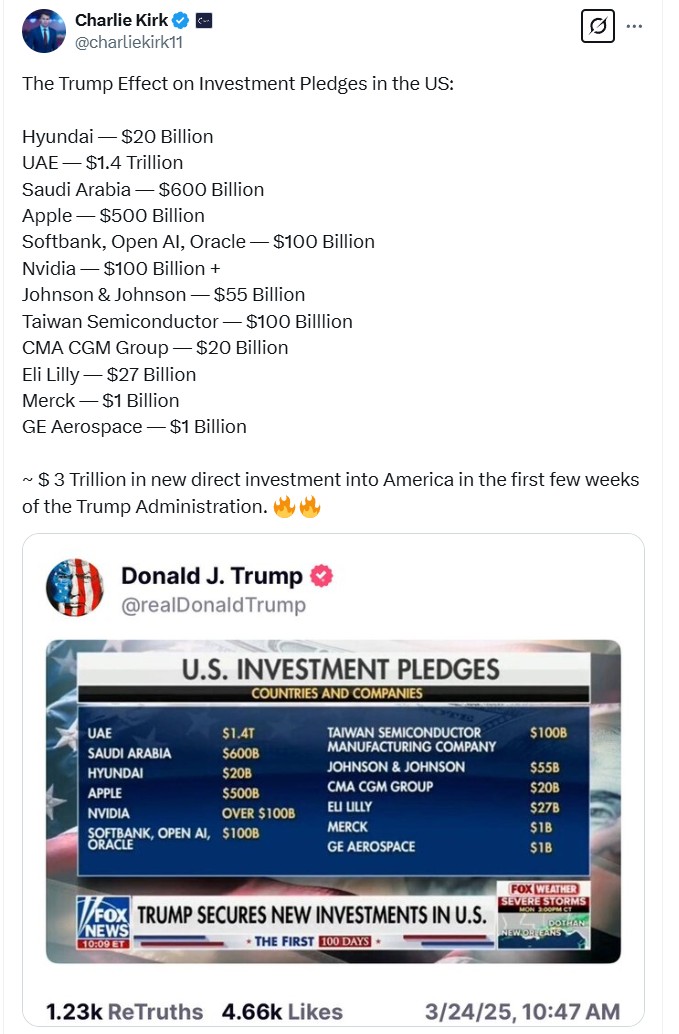This screenshot has height=1034, width=679.
Task: Click the Fox Weather severe storms inset
Action: click(x=543, y=914)
